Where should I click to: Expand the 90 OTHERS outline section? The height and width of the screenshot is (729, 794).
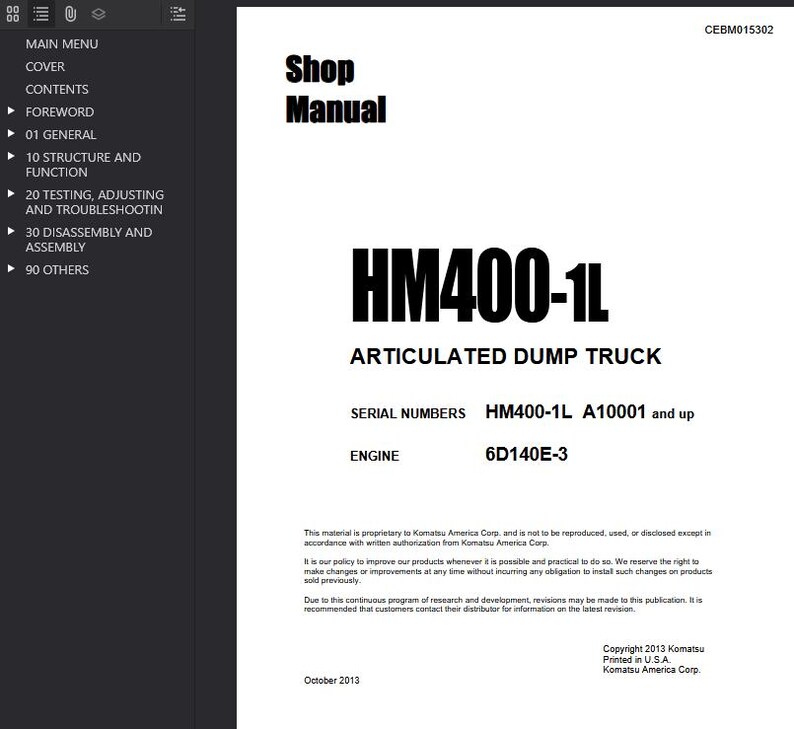[11, 268]
